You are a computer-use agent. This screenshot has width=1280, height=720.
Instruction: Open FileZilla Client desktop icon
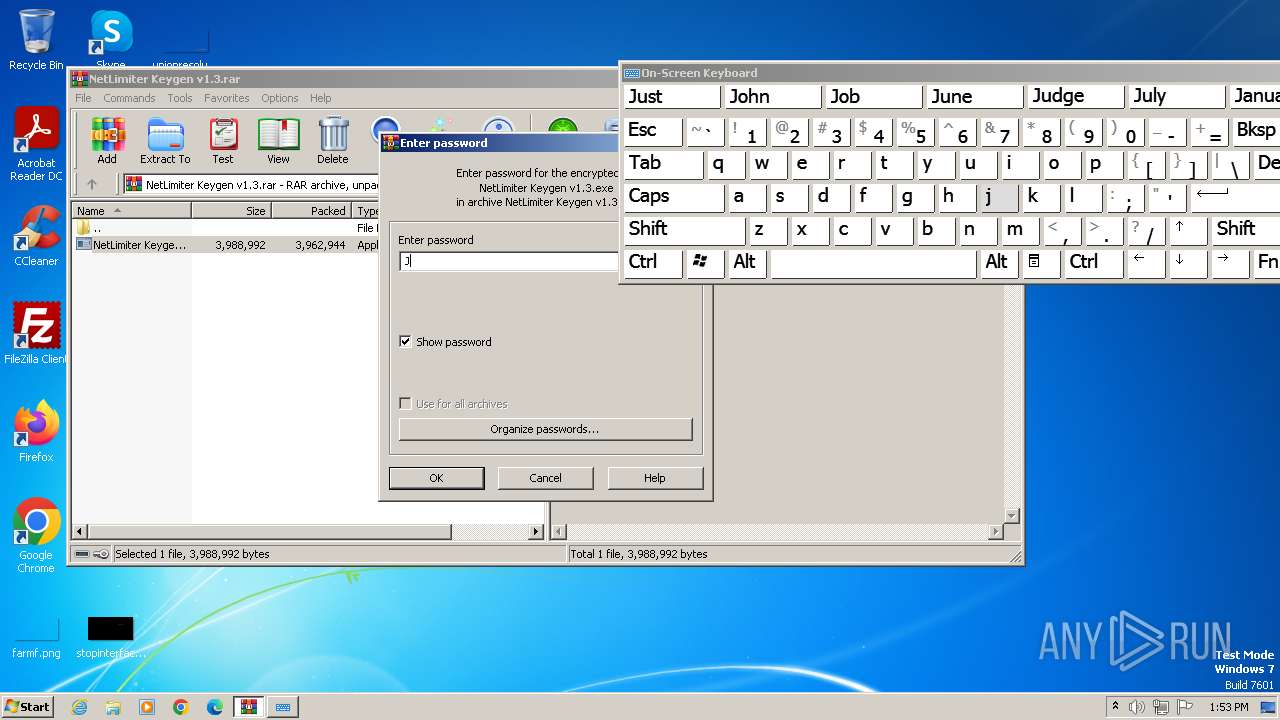pyautogui.click(x=36, y=334)
